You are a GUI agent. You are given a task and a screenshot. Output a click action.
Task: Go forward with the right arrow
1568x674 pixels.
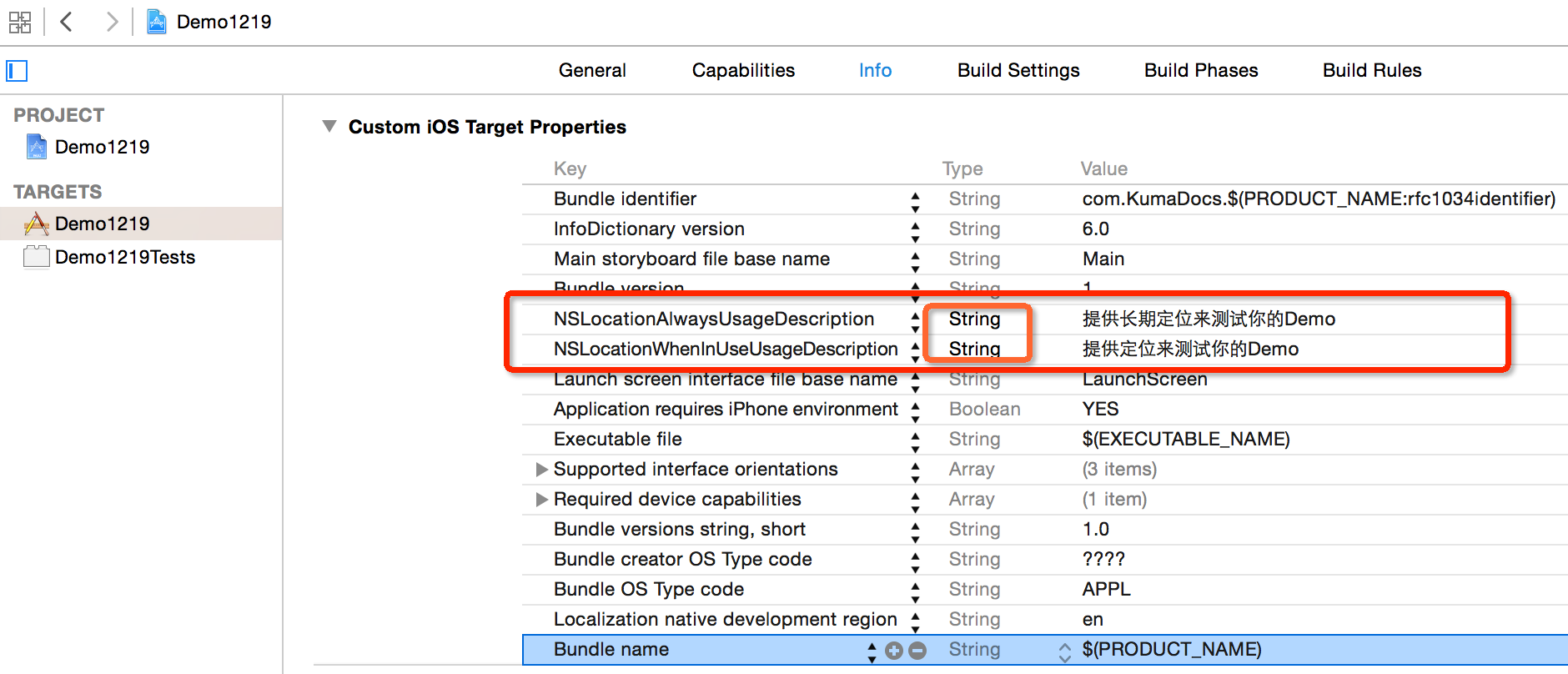(x=112, y=22)
